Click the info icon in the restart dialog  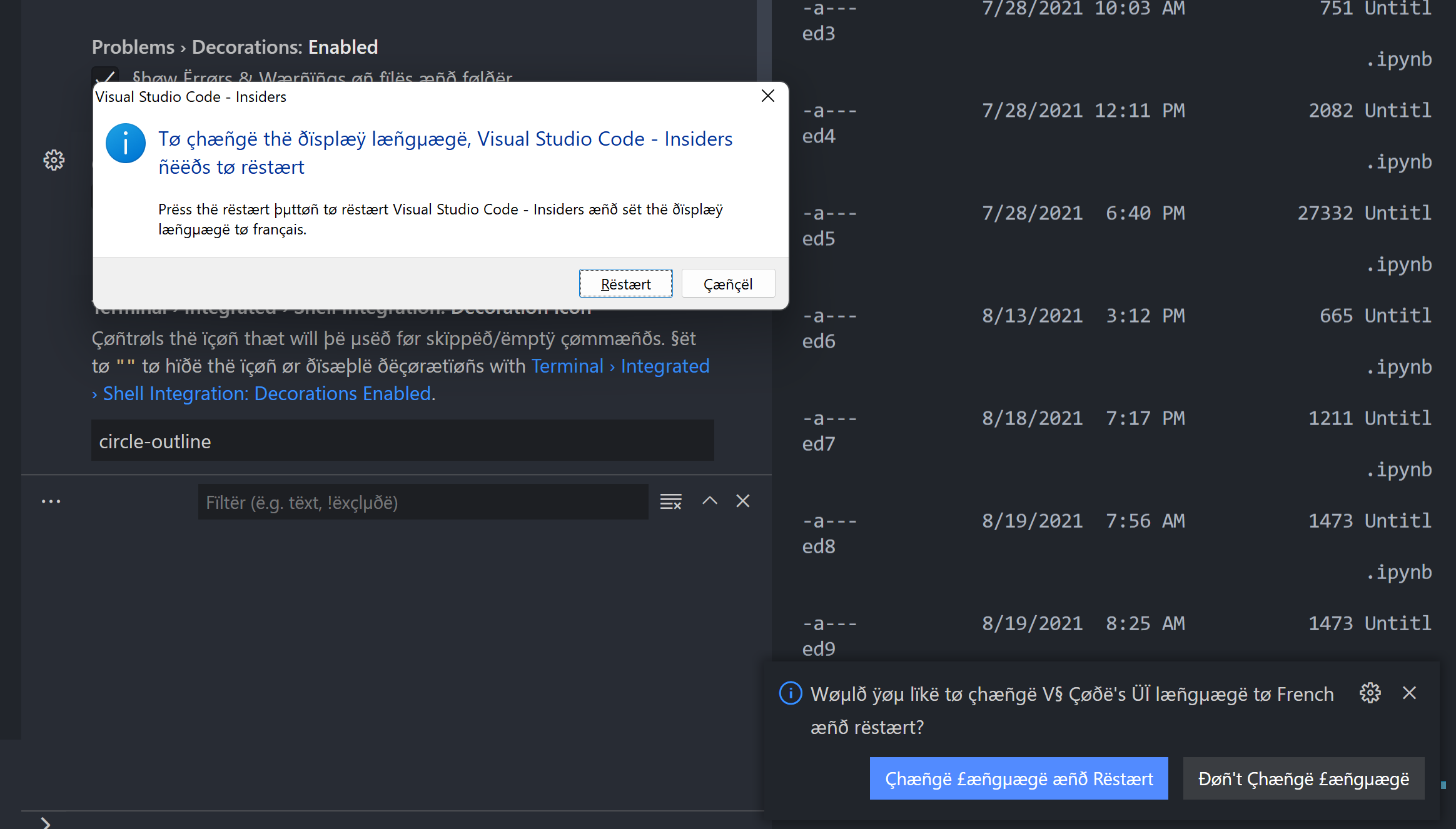point(125,143)
